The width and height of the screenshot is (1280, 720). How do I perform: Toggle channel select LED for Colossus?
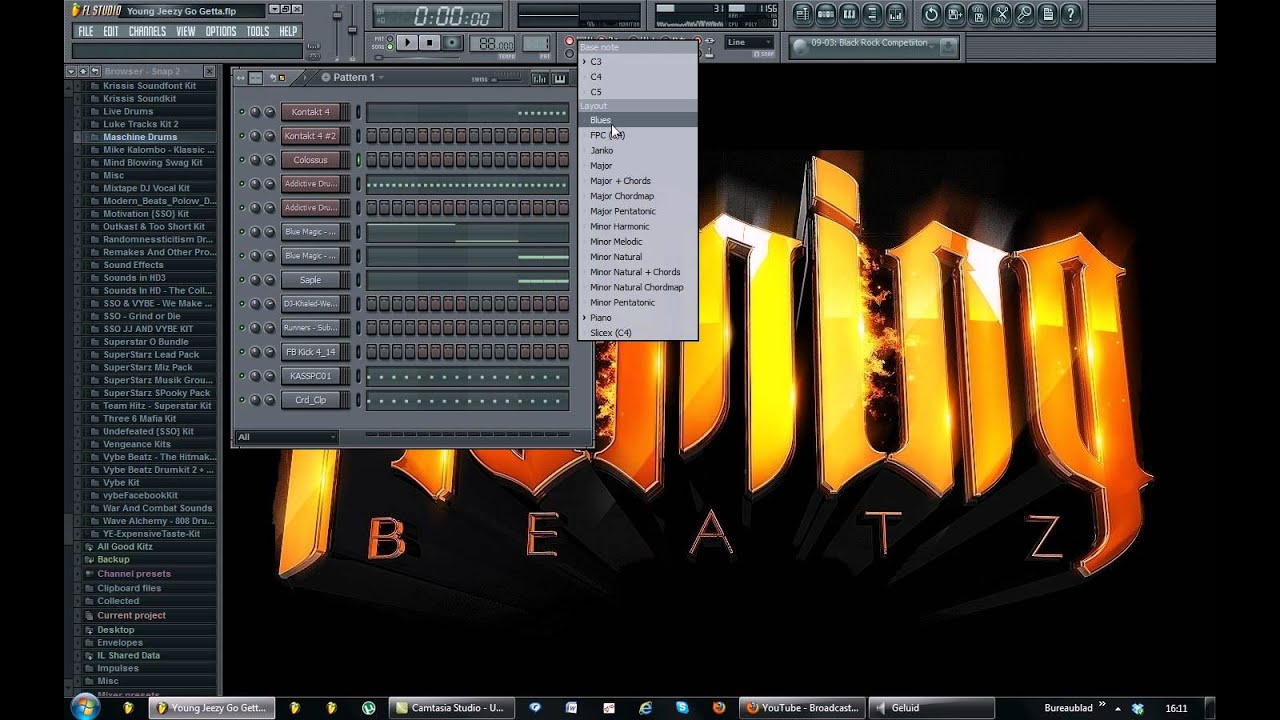tap(358, 160)
